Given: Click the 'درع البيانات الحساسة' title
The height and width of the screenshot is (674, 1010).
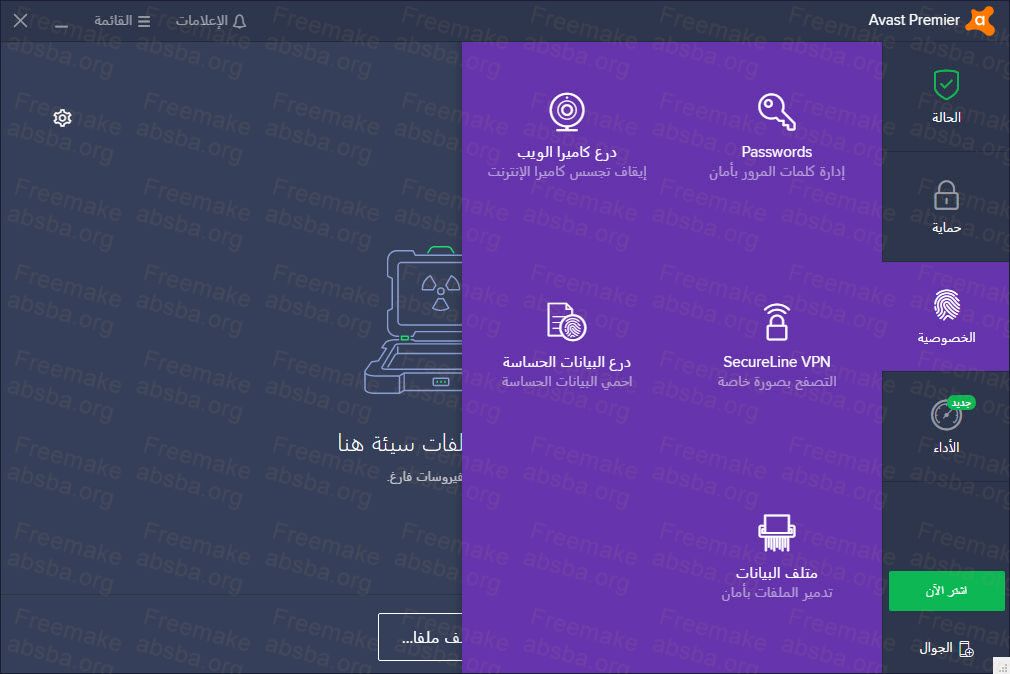Looking at the screenshot, I should click(x=567, y=362).
